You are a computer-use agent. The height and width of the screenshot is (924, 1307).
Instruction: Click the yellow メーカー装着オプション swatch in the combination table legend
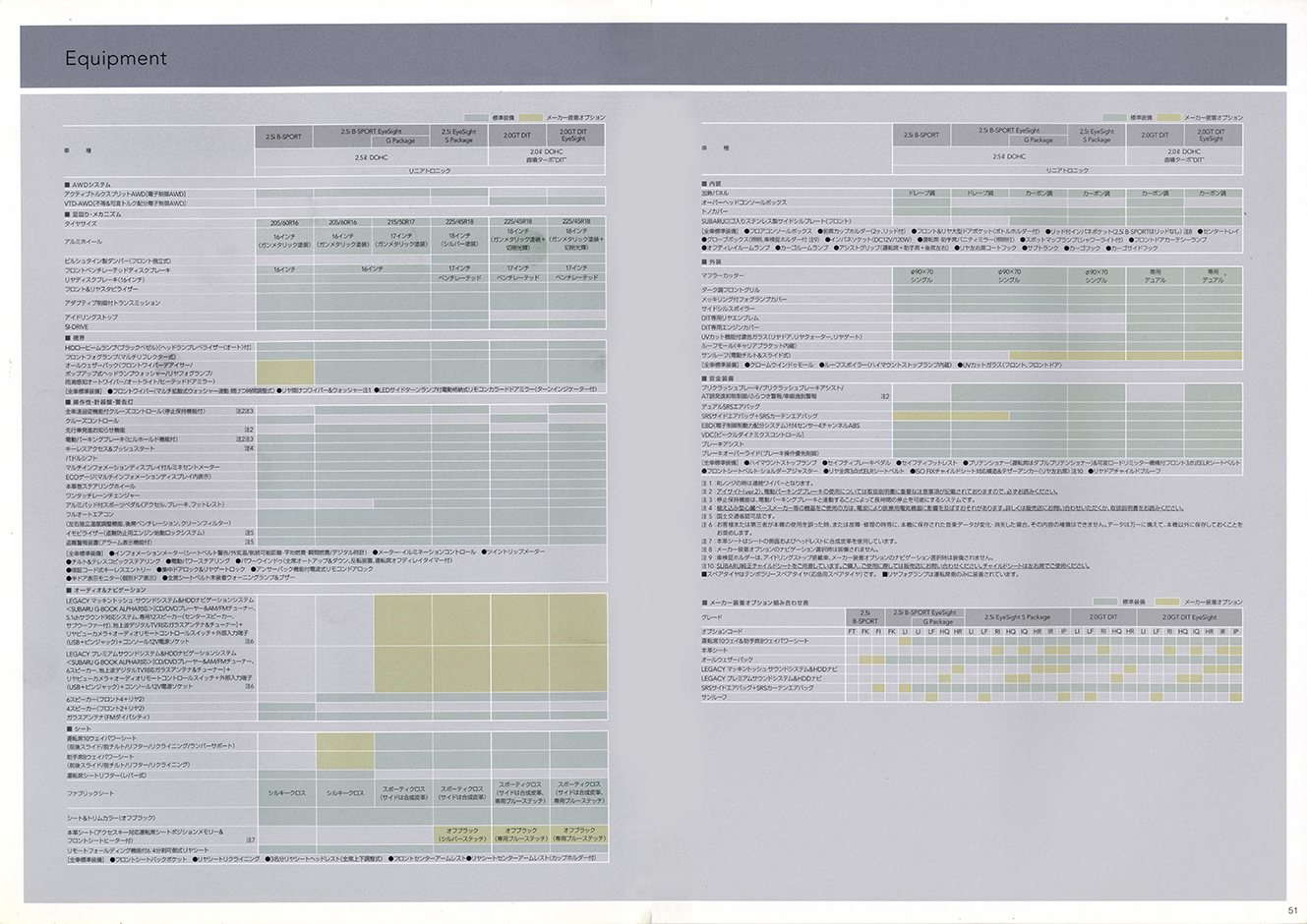[1167, 602]
